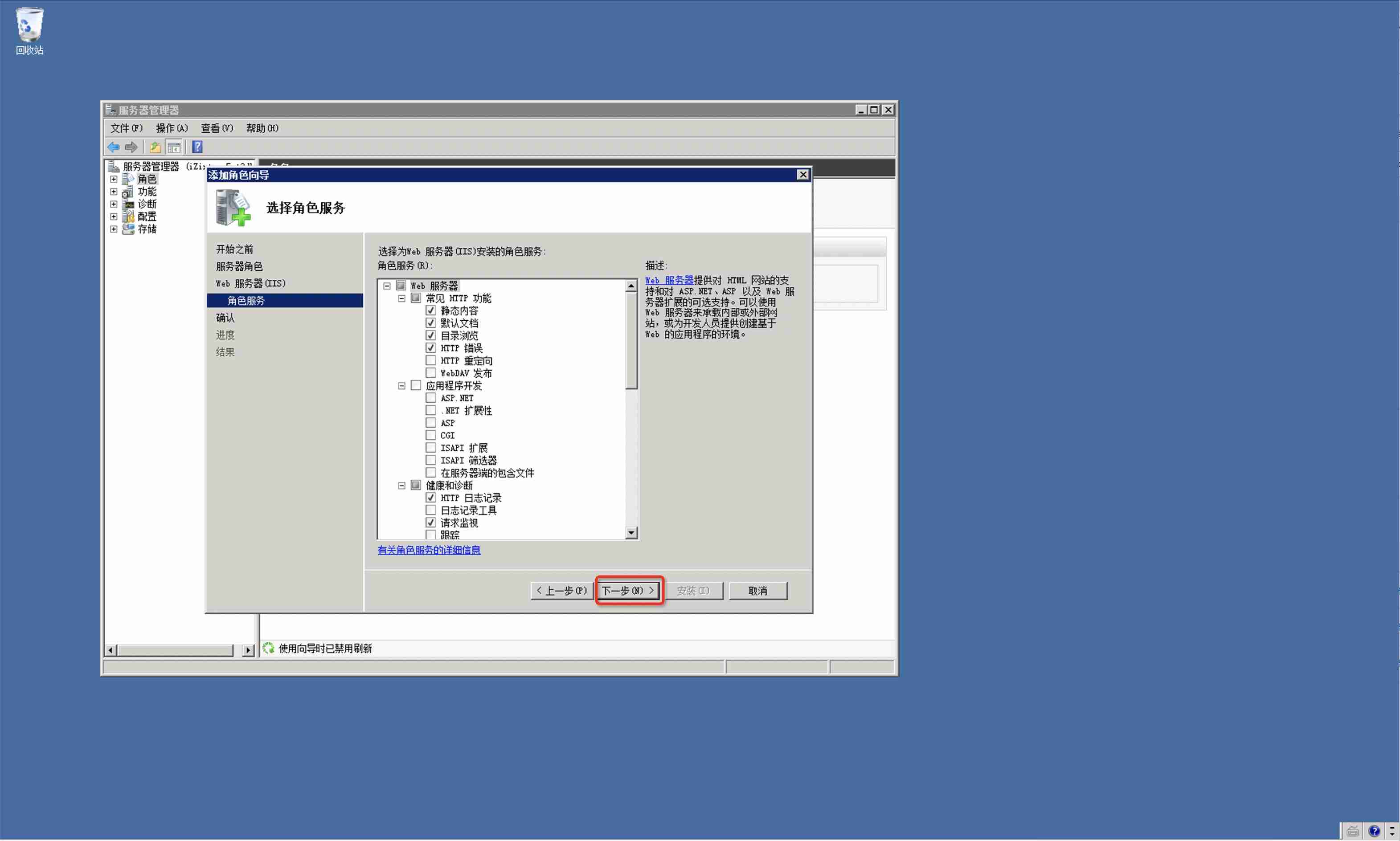Open the 有关角色服务的详细信息 link
1400x841 pixels.
[429, 550]
